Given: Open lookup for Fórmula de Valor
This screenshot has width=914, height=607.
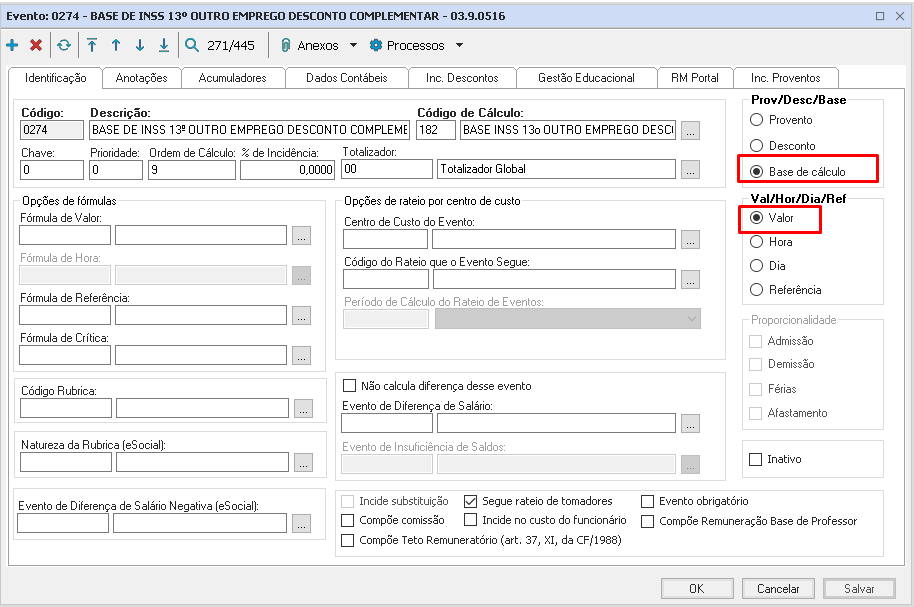Looking at the screenshot, I should pyautogui.click(x=301, y=236).
